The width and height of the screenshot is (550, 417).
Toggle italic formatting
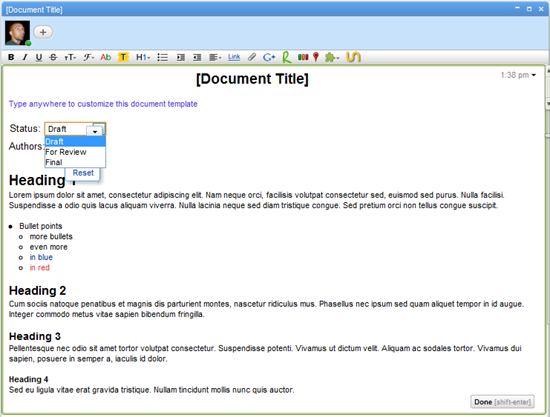click(25, 57)
